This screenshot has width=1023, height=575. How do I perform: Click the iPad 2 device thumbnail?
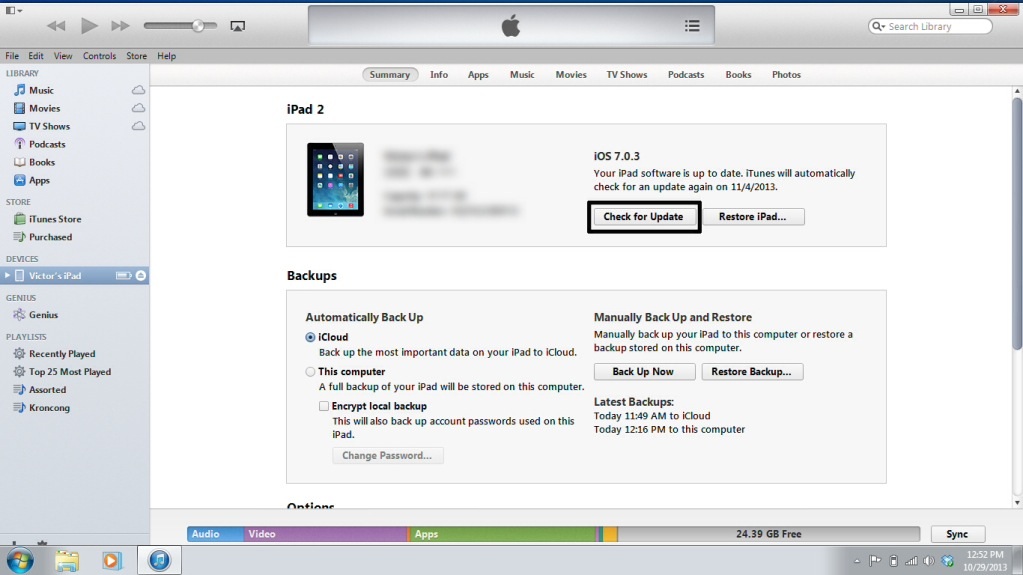coord(335,179)
